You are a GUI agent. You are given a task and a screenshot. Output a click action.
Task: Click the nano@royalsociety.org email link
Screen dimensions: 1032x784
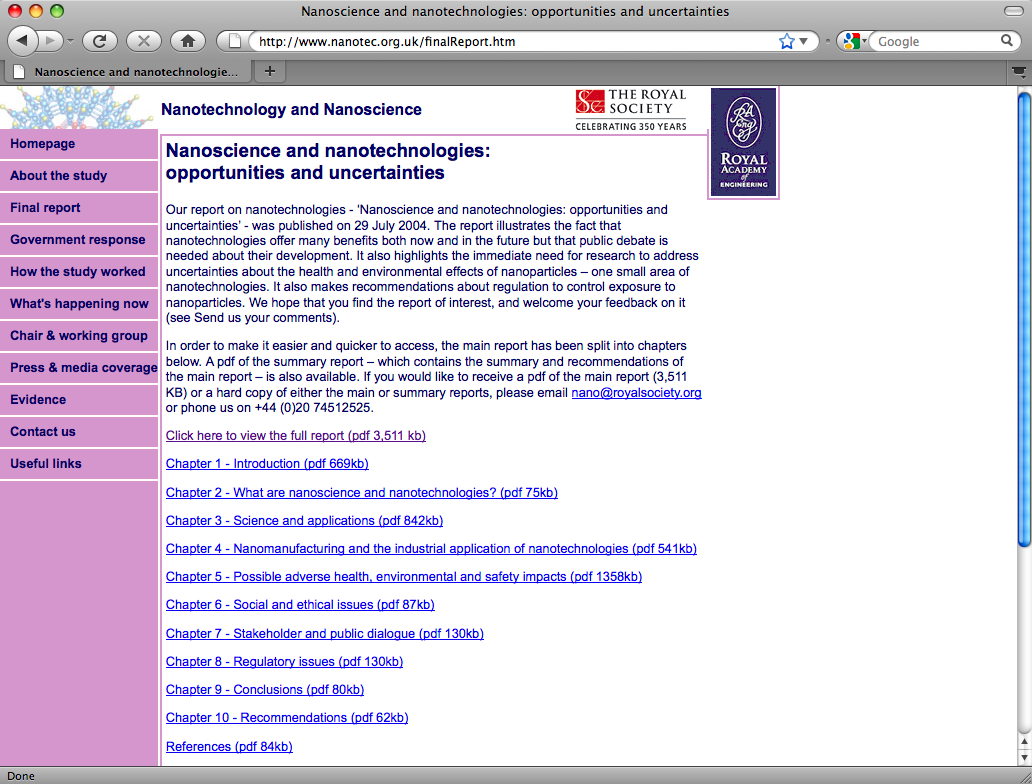pos(636,392)
